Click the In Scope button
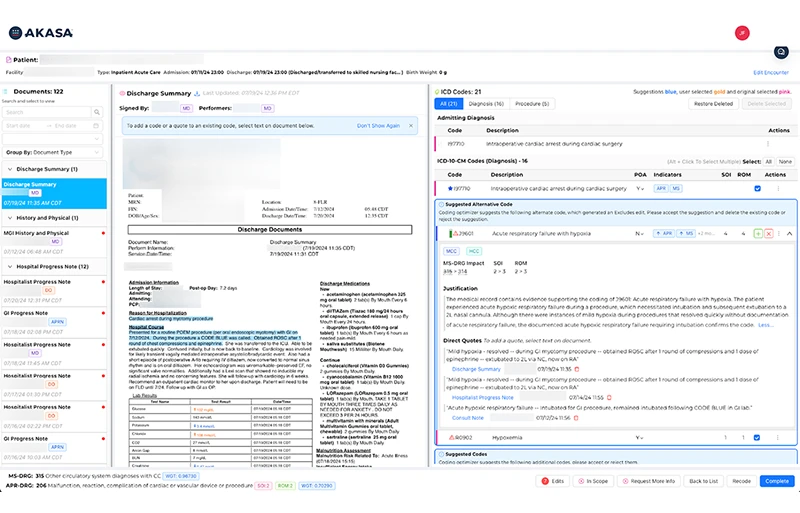This screenshot has height=513, width=800. click(592, 481)
